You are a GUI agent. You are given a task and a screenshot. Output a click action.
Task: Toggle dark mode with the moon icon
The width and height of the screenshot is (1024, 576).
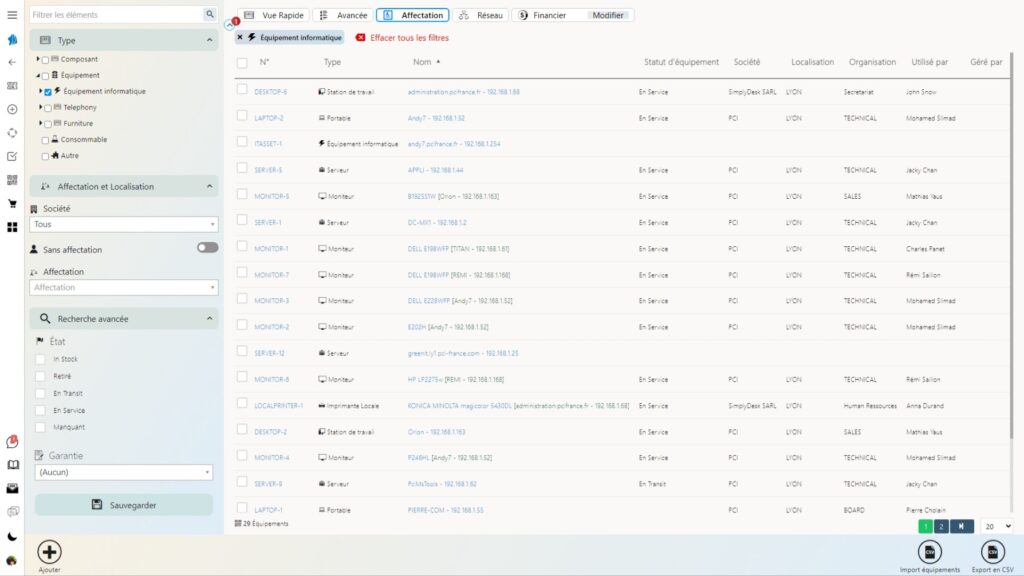pyautogui.click(x=12, y=536)
